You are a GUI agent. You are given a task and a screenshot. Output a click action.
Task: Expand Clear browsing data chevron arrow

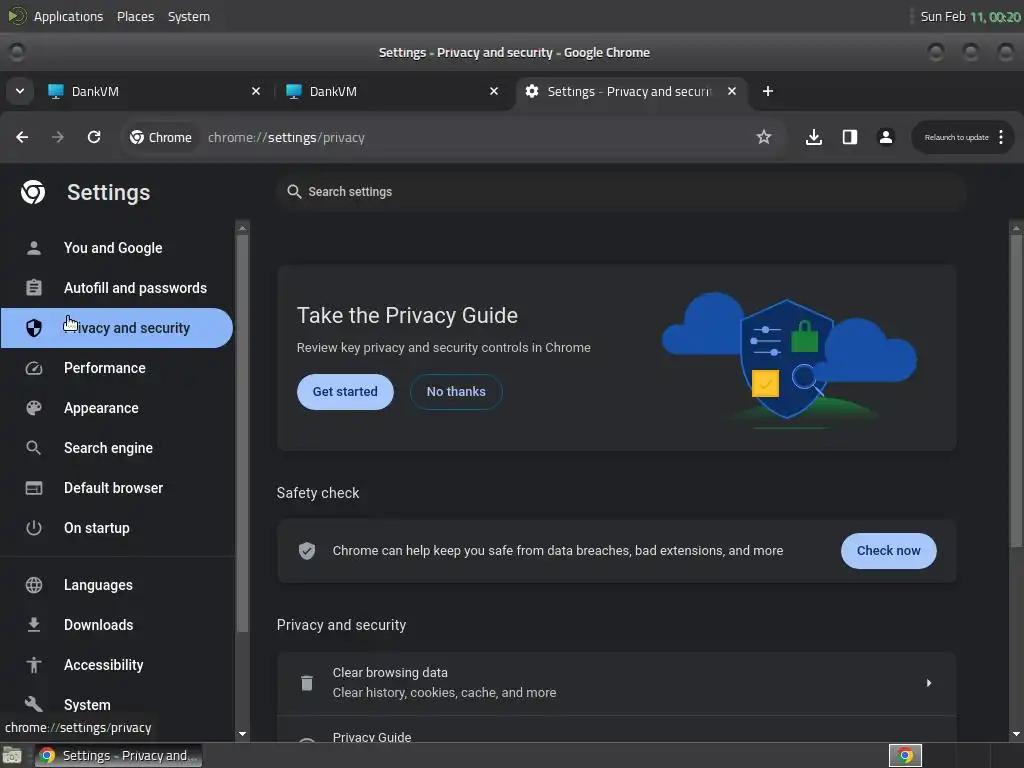coord(929,683)
